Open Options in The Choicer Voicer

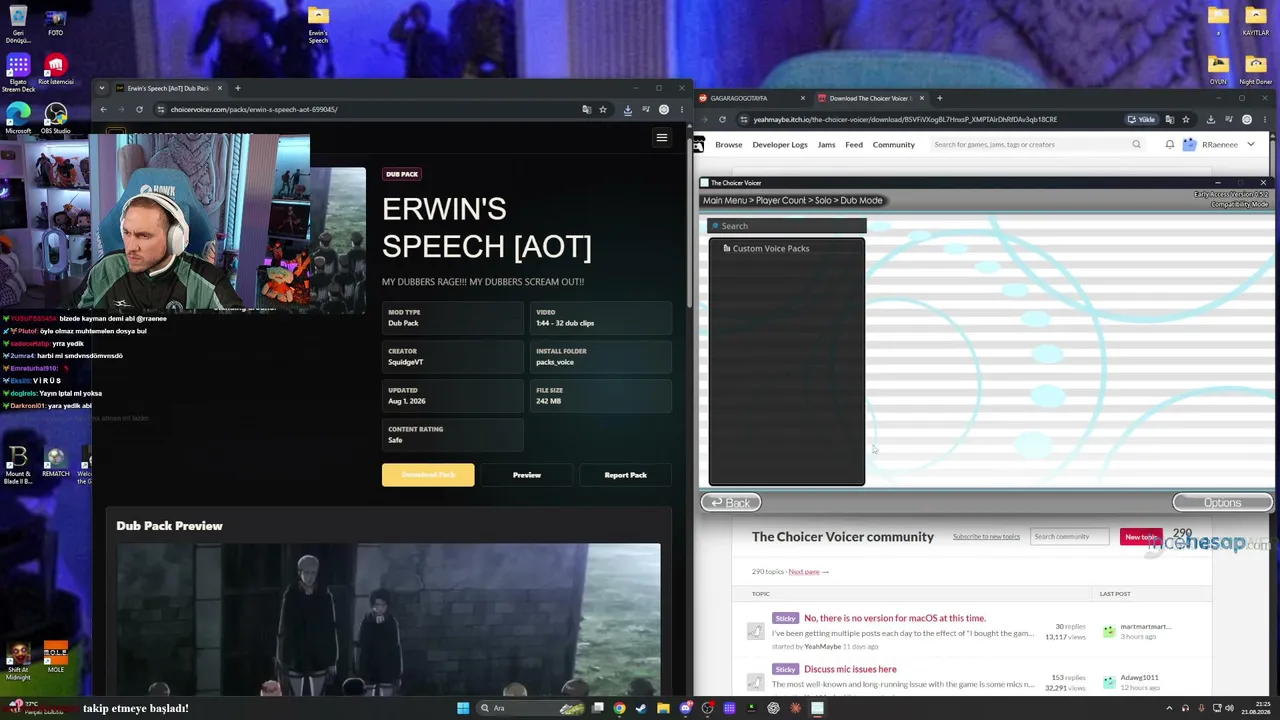[1222, 502]
